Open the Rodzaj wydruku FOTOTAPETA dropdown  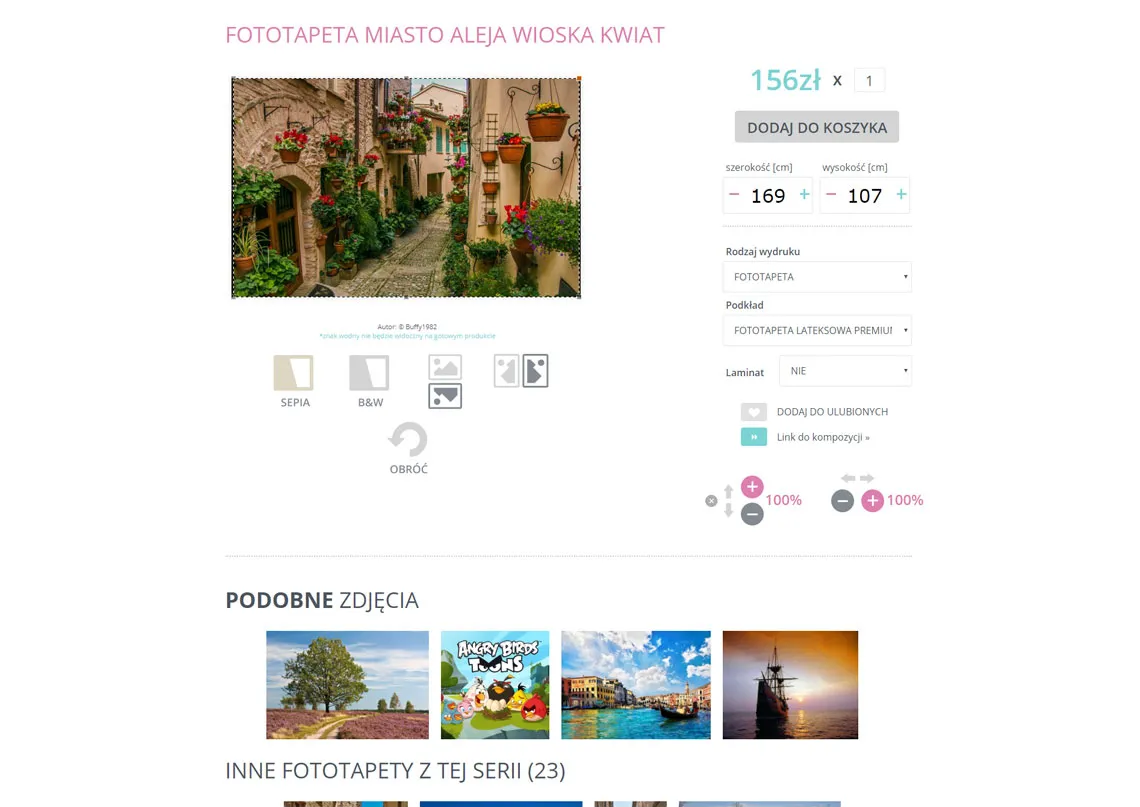817,277
